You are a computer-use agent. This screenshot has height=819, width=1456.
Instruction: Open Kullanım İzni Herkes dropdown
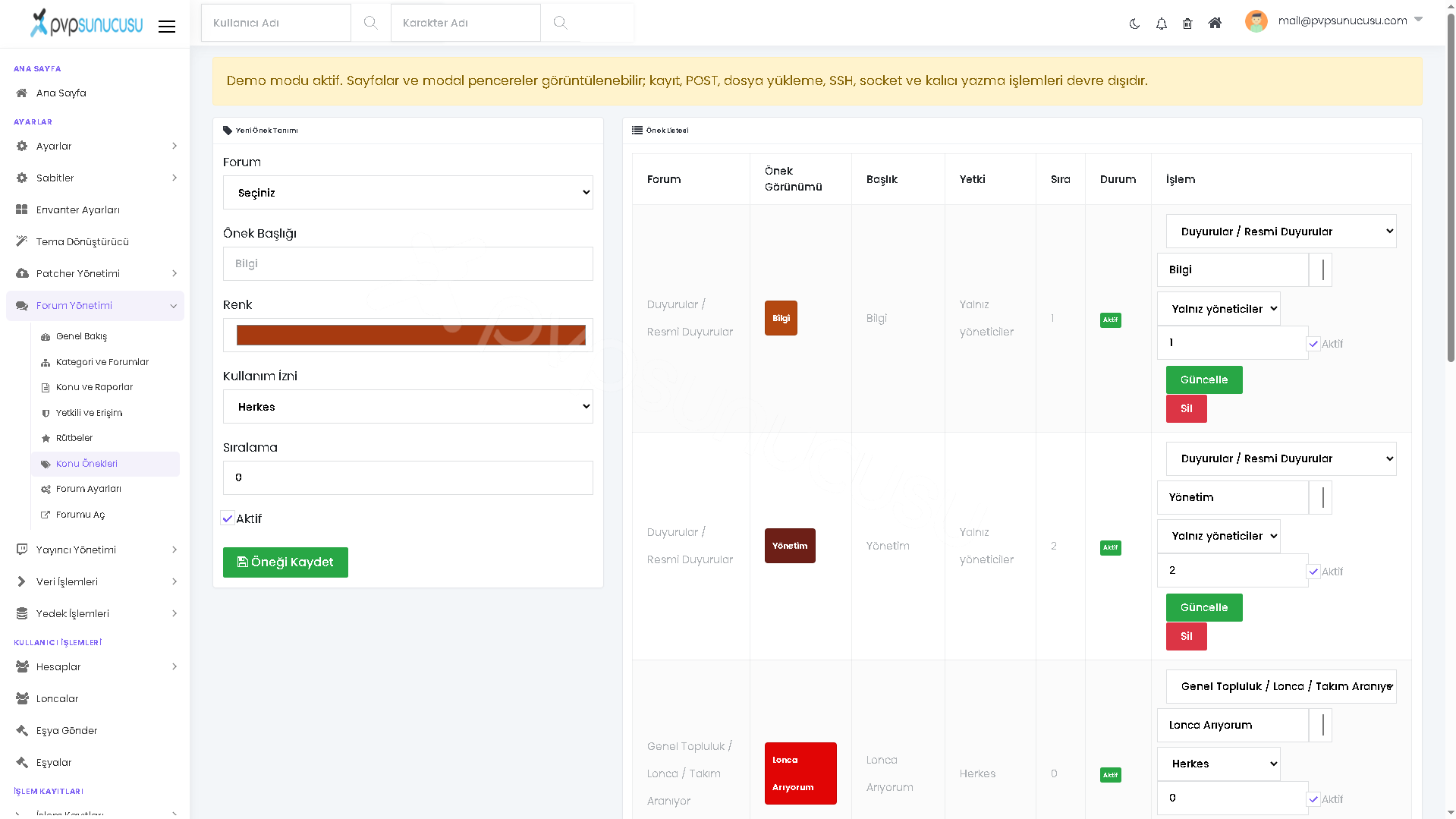tap(408, 407)
